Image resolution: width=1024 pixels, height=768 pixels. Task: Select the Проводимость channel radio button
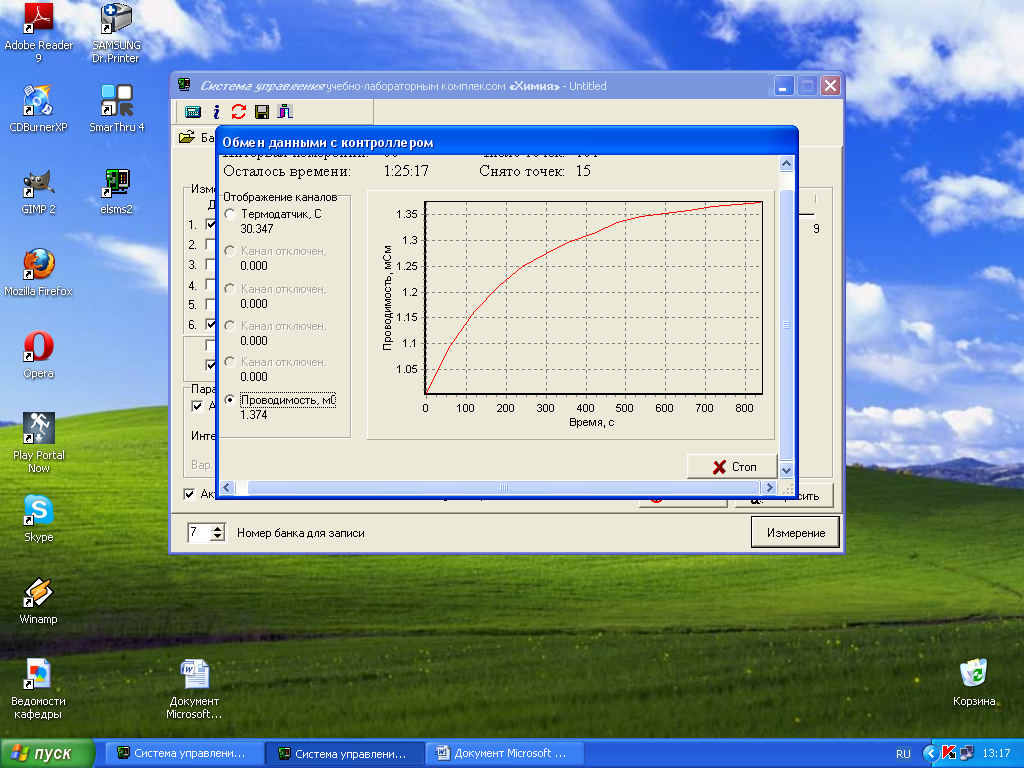(x=230, y=400)
